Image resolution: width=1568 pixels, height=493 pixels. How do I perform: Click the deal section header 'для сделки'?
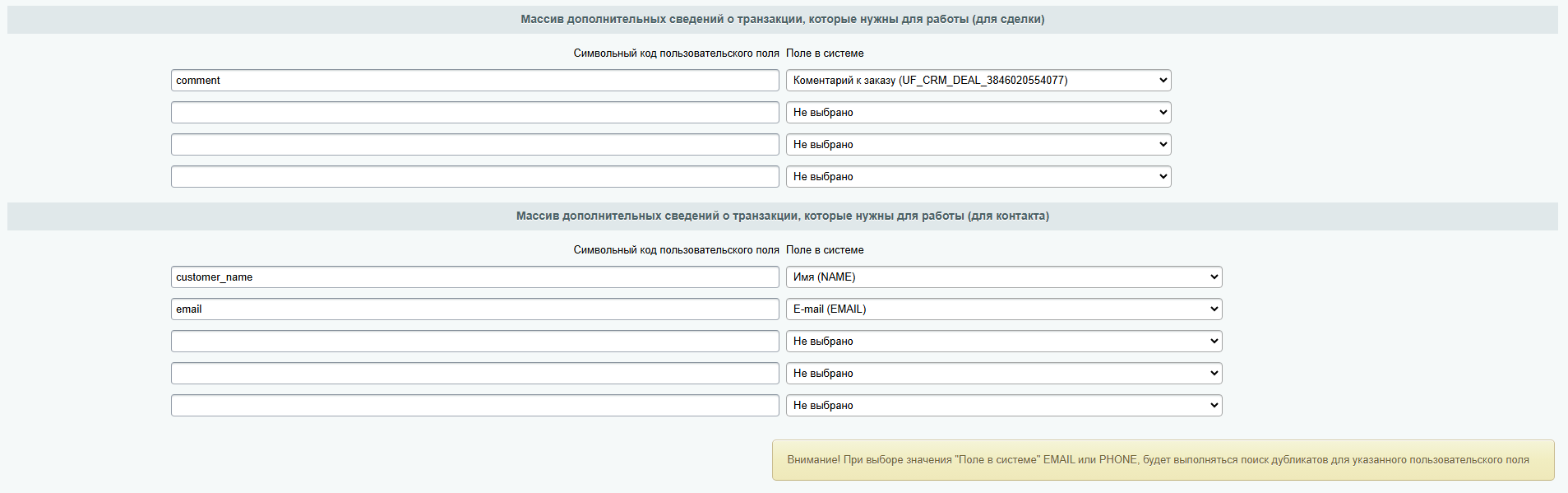pyautogui.click(x=782, y=20)
